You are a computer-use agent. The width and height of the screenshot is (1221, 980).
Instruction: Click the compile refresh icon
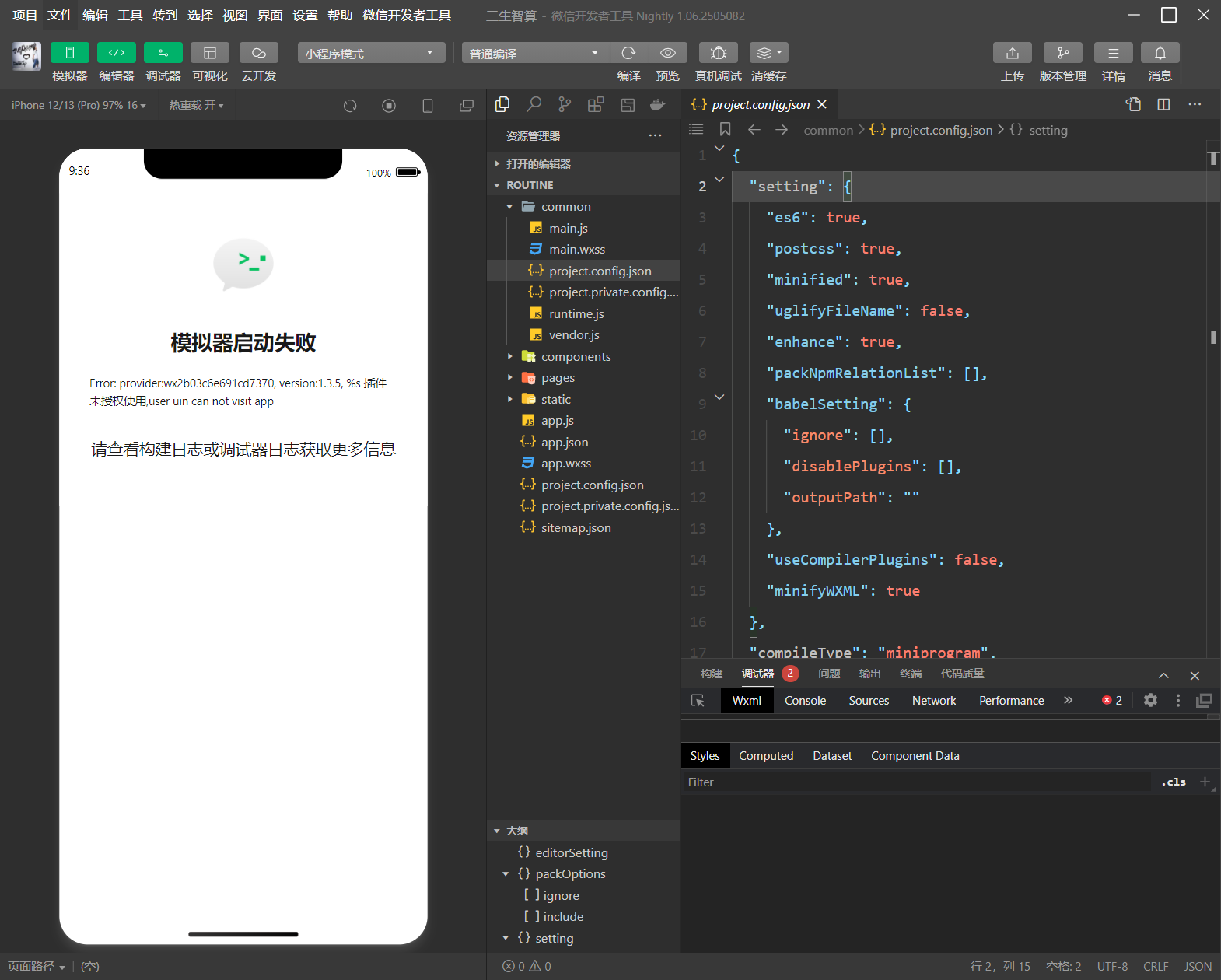629,53
